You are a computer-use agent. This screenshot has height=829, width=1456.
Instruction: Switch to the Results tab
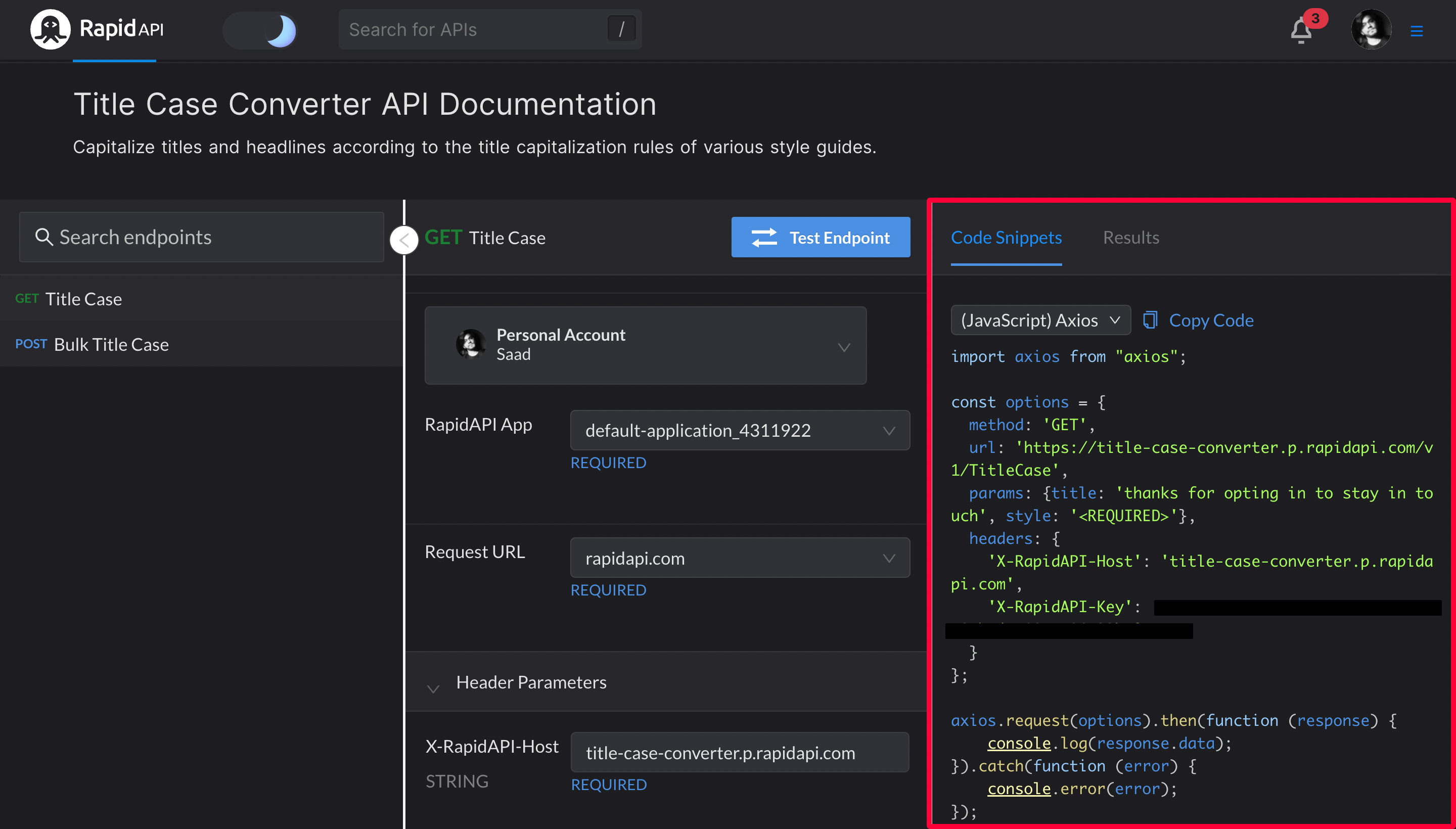pos(1130,238)
